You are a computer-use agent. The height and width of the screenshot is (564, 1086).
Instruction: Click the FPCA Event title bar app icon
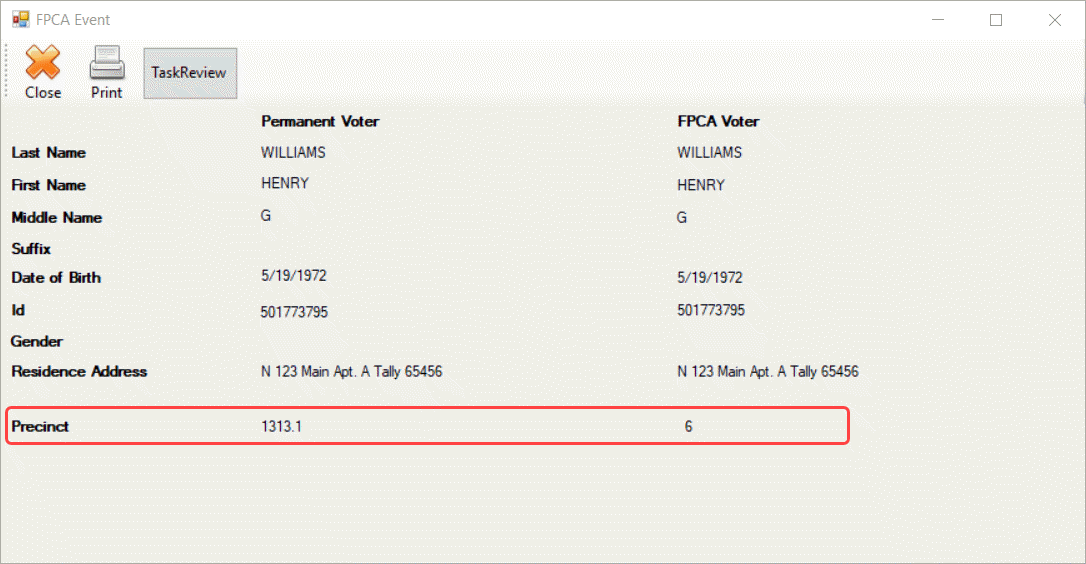coord(21,19)
